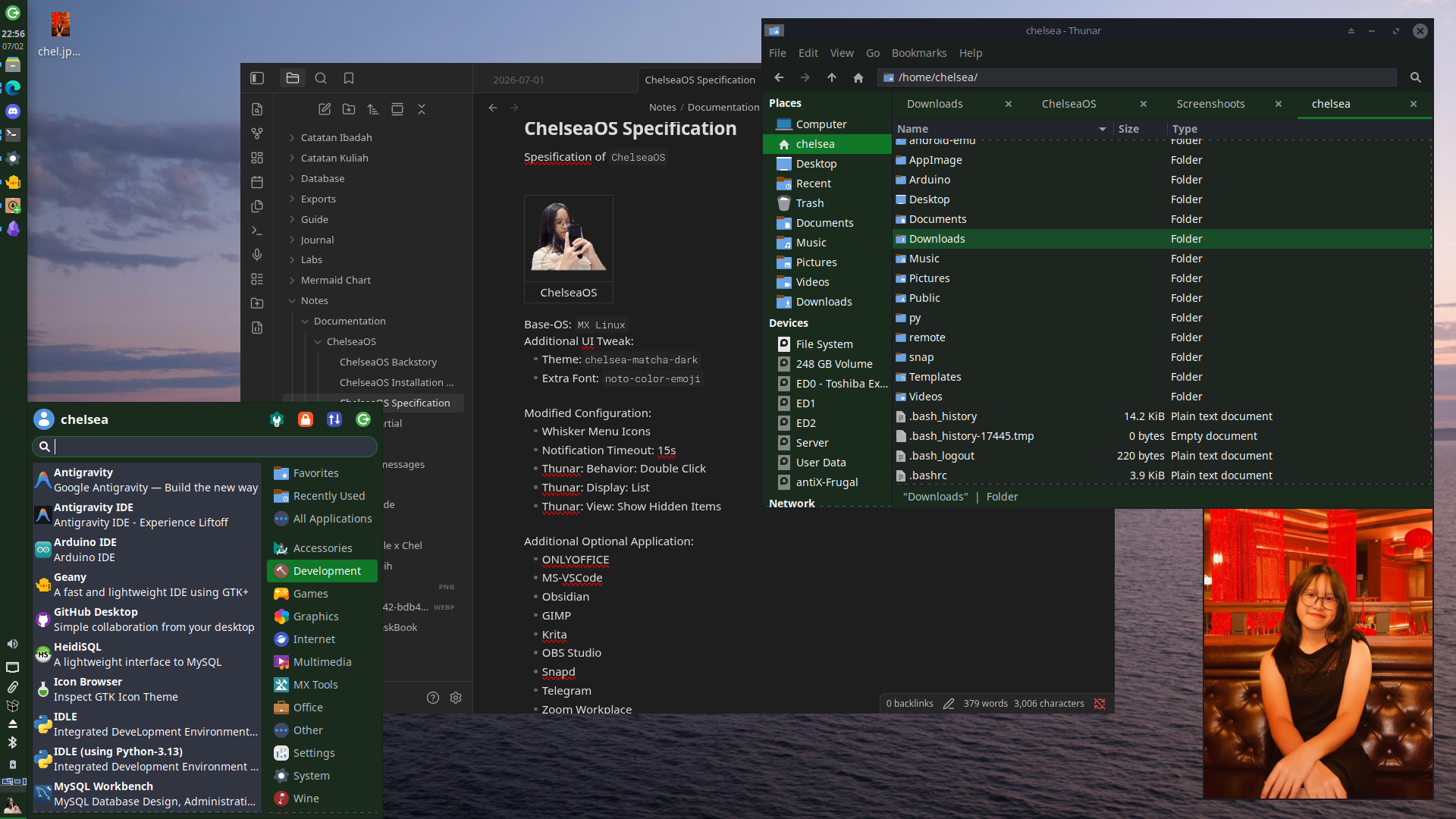The width and height of the screenshot is (1456, 819).
Task: Open the settings wrench icon in Whisker menu
Action: coord(277,419)
